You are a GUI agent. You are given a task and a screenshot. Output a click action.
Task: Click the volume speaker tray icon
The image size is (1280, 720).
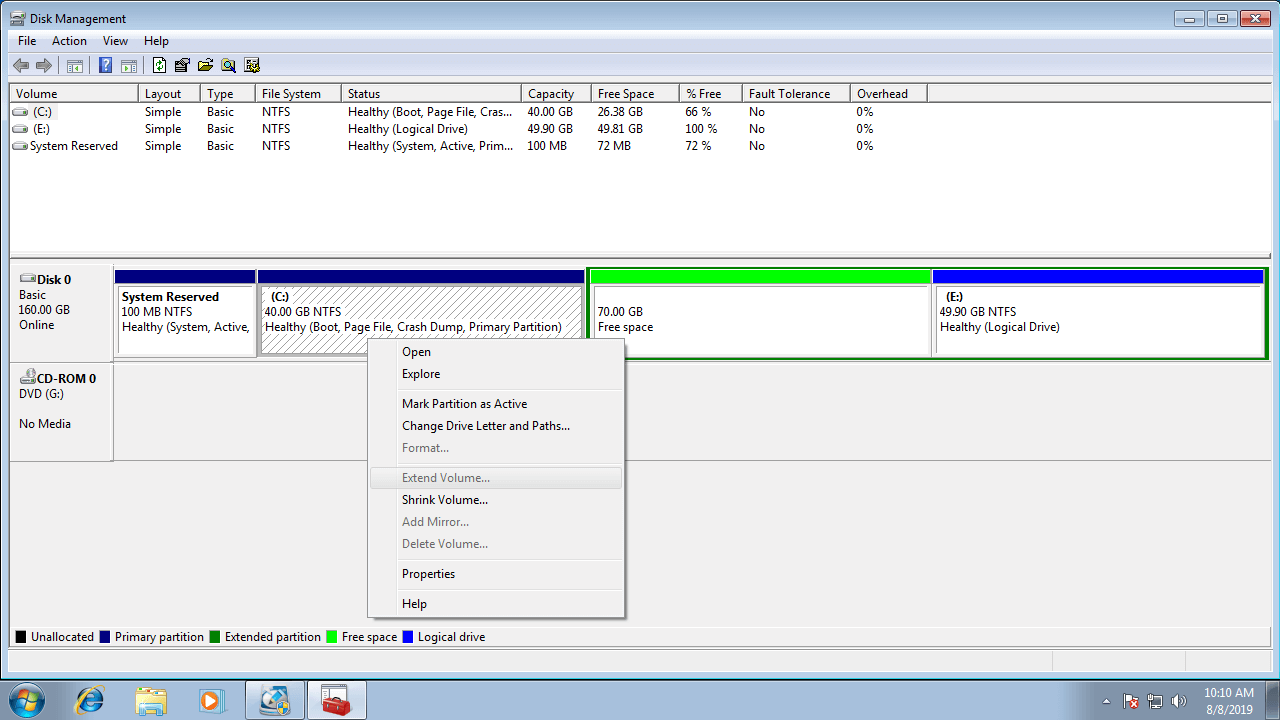1178,701
